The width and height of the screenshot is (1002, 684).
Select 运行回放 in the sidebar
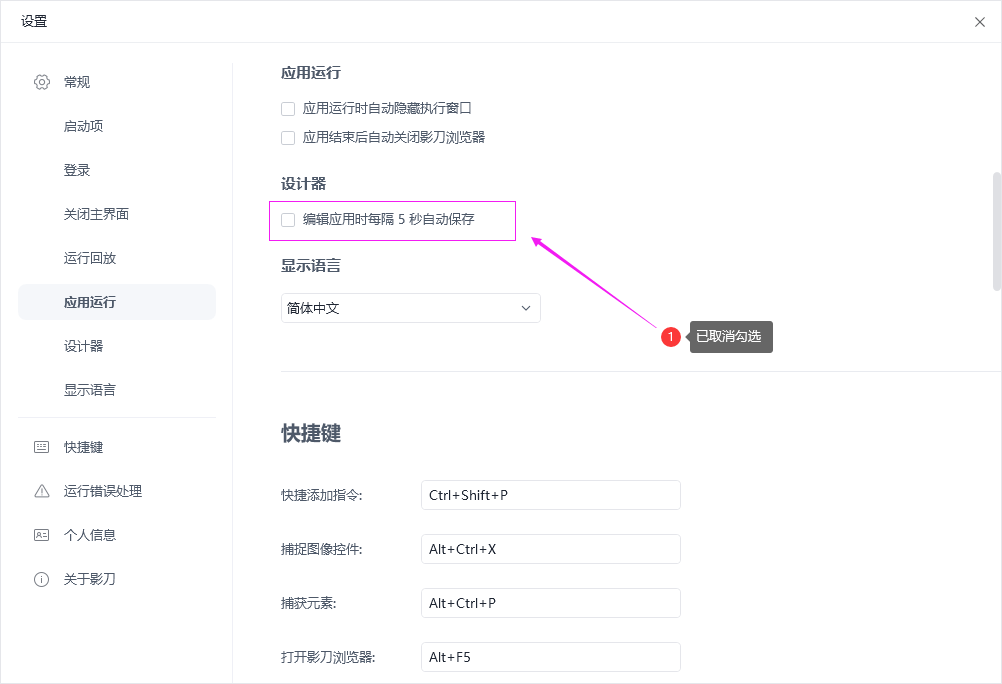[90, 258]
